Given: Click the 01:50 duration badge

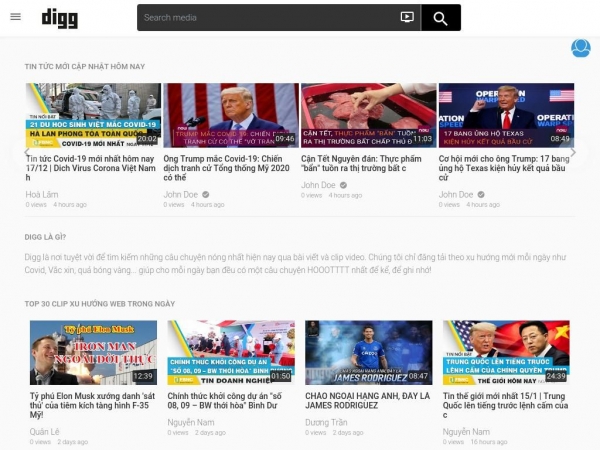Looking at the screenshot, I should click(280, 376).
